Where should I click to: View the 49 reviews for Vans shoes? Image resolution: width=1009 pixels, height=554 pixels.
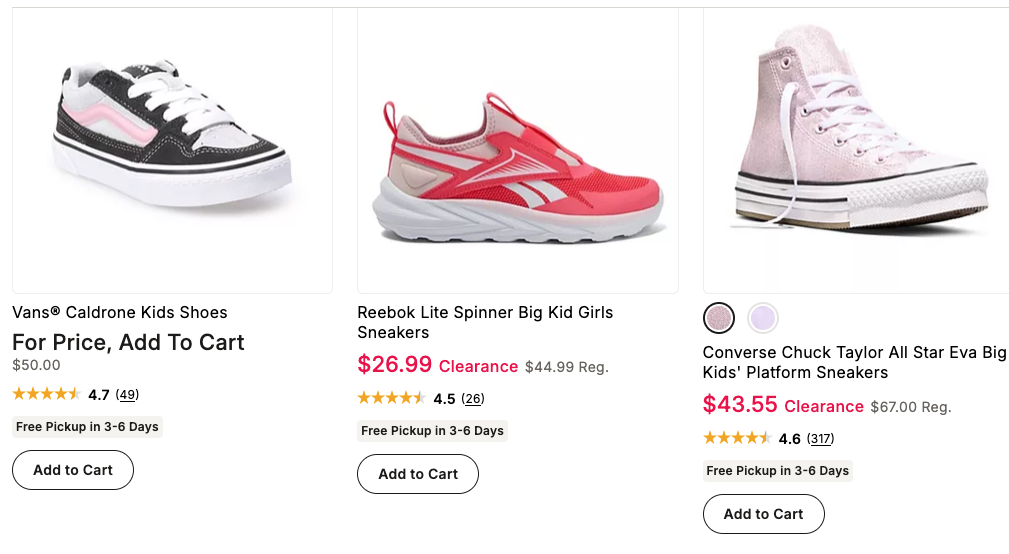point(127,394)
